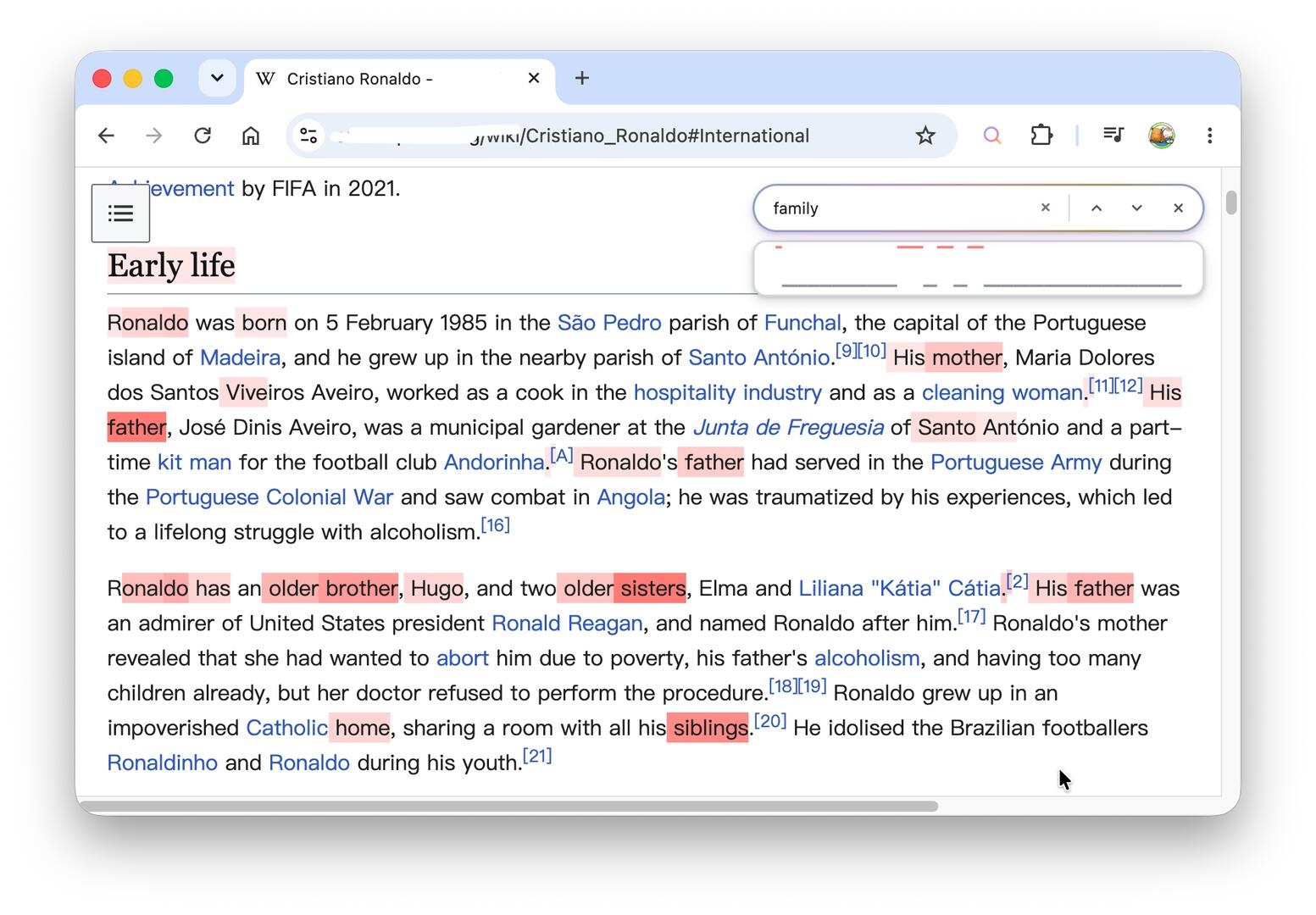This screenshot has width=1316, height=915.
Task: Click the name "Hugo" in the text
Action: click(437, 588)
